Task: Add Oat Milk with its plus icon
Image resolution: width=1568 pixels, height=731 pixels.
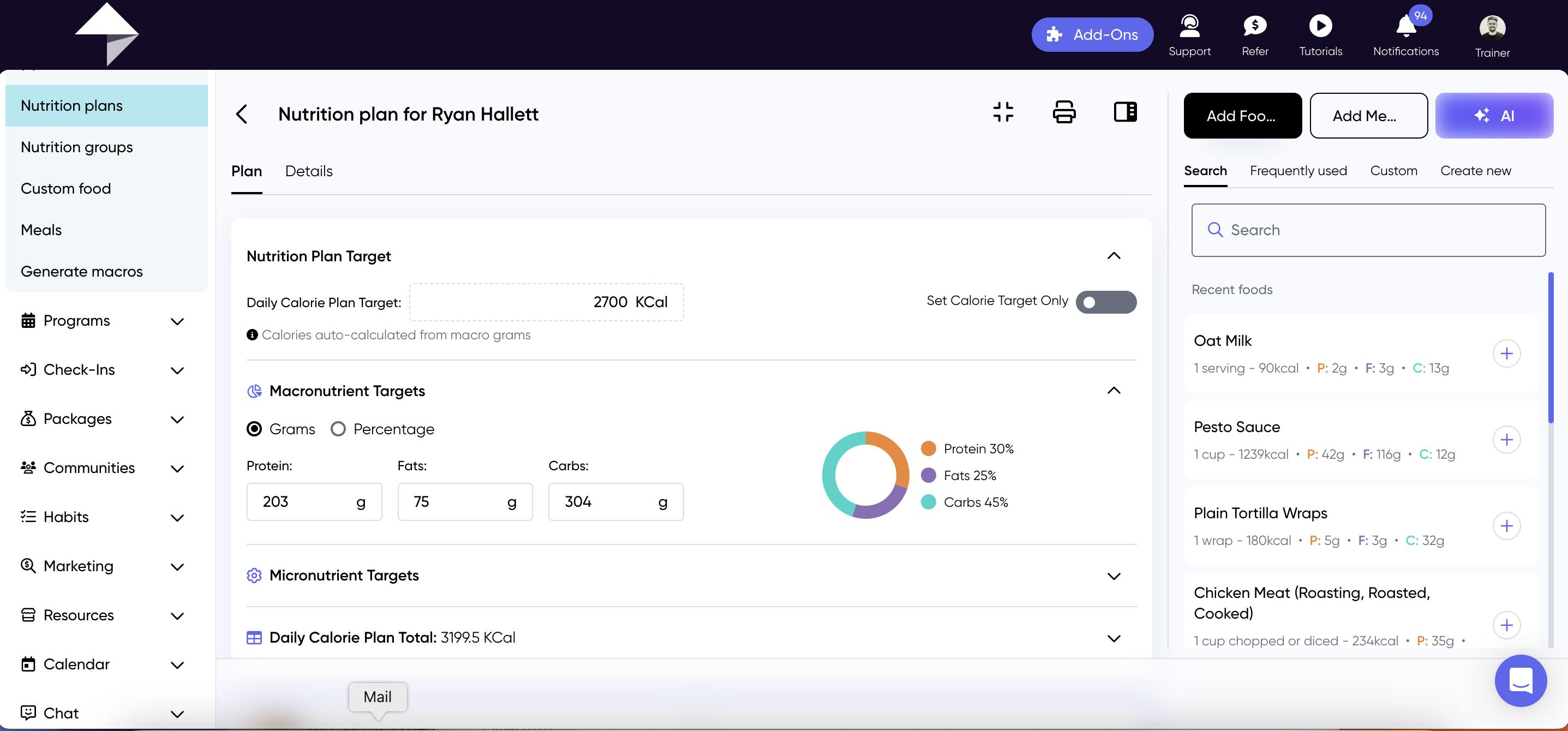Action: coord(1506,353)
